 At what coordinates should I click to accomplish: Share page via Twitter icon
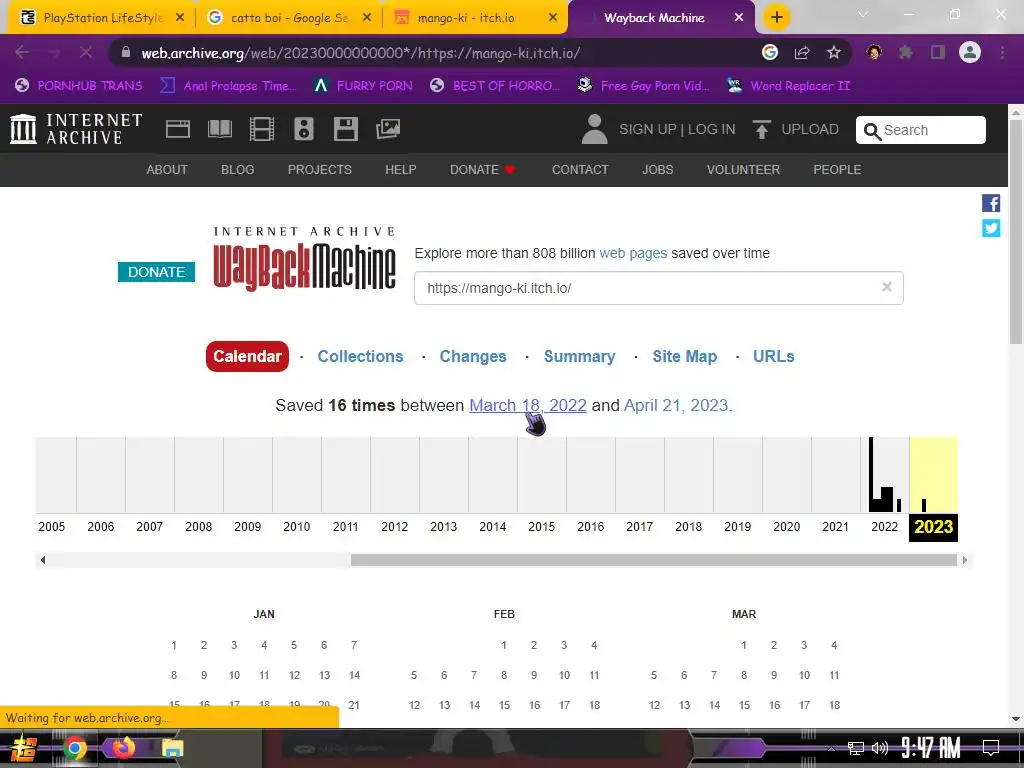click(991, 228)
